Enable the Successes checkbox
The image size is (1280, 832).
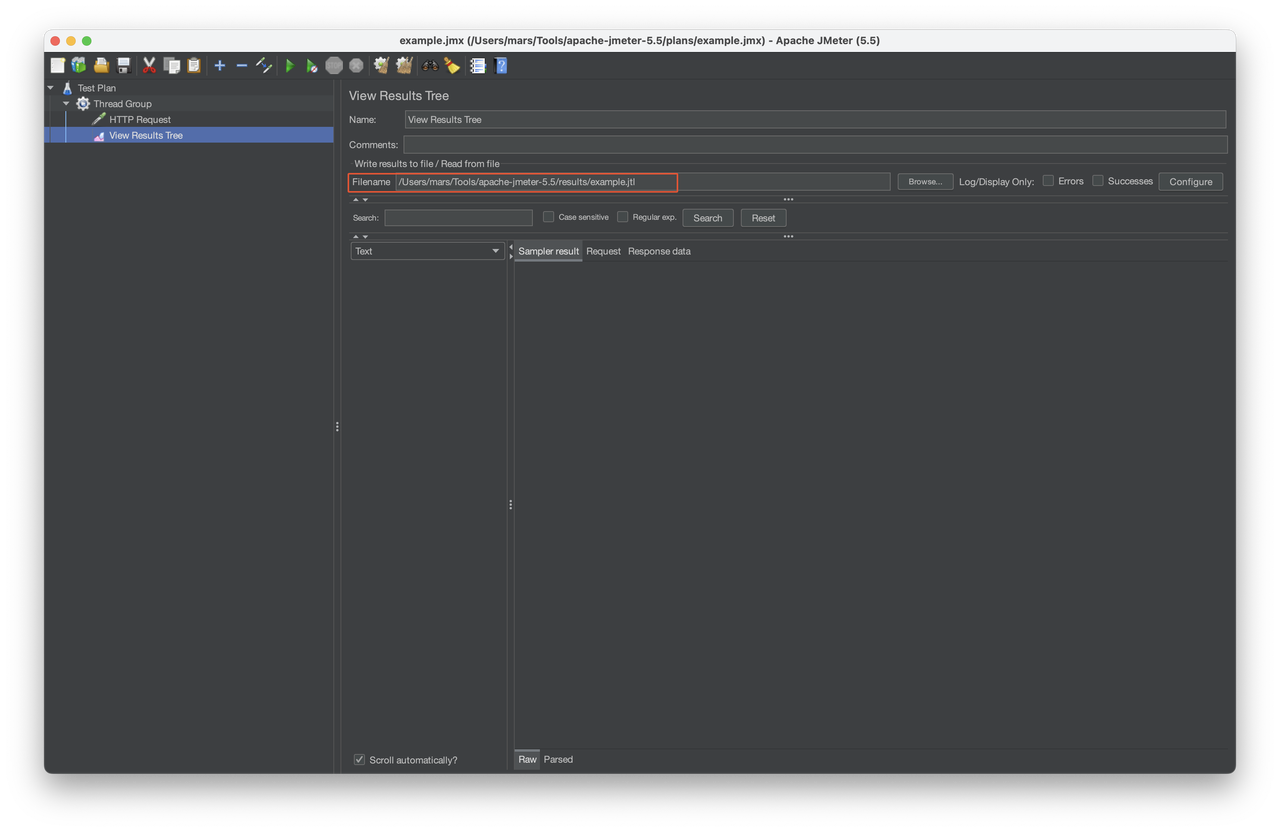click(x=1098, y=181)
